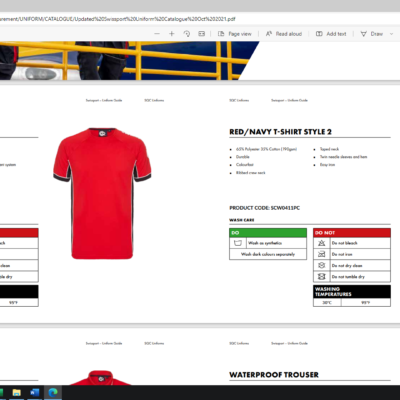Click the fit to width icon
The image size is (400, 400).
202,34
